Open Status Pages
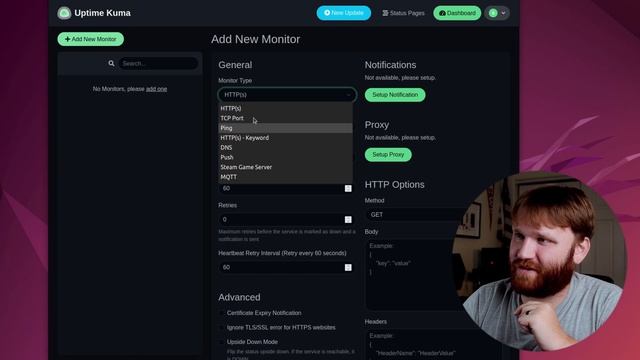 pyautogui.click(x=403, y=13)
